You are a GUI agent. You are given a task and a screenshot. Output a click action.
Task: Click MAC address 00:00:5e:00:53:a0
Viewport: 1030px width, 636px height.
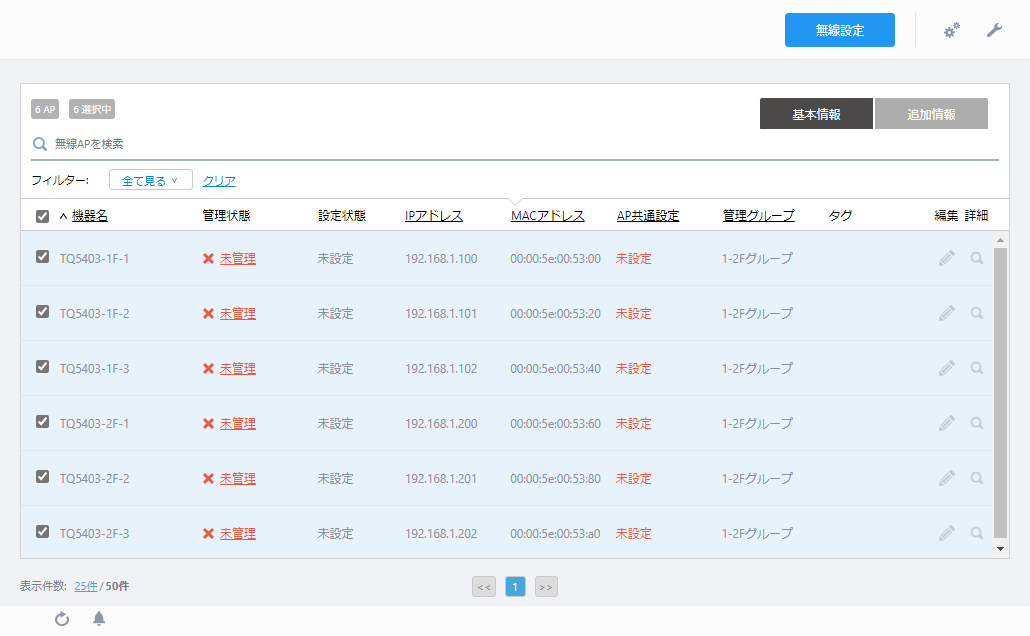(555, 534)
